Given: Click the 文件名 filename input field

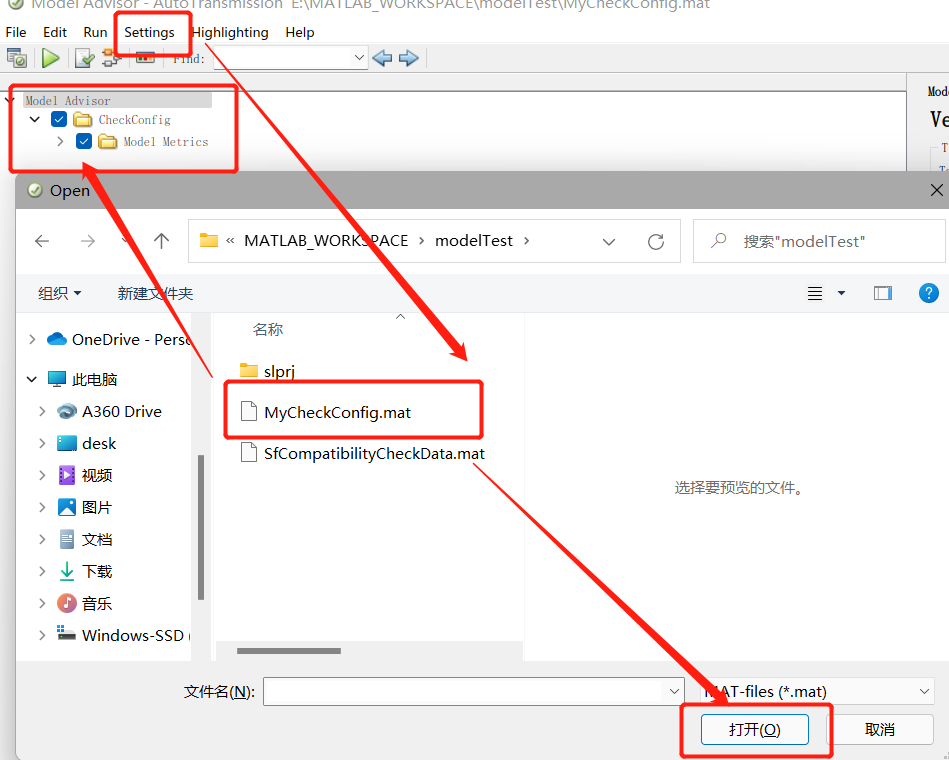Looking at the screenshot, I should click(x=474, y=692).
